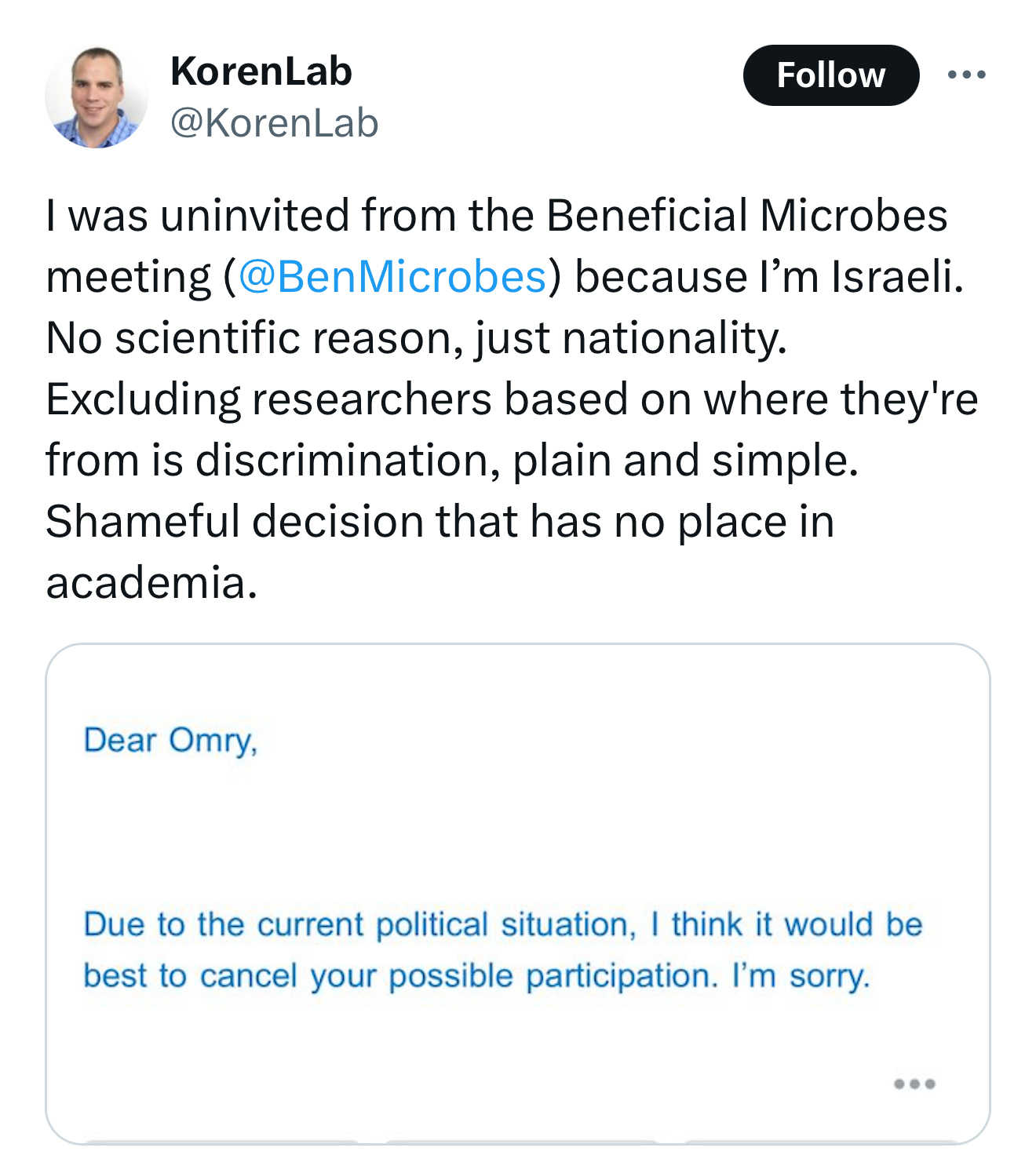Click the phrase 'because I'm Israeli.' in the tweet
This screenshot has height=1155, width=1036.
[x=769, y=276]
